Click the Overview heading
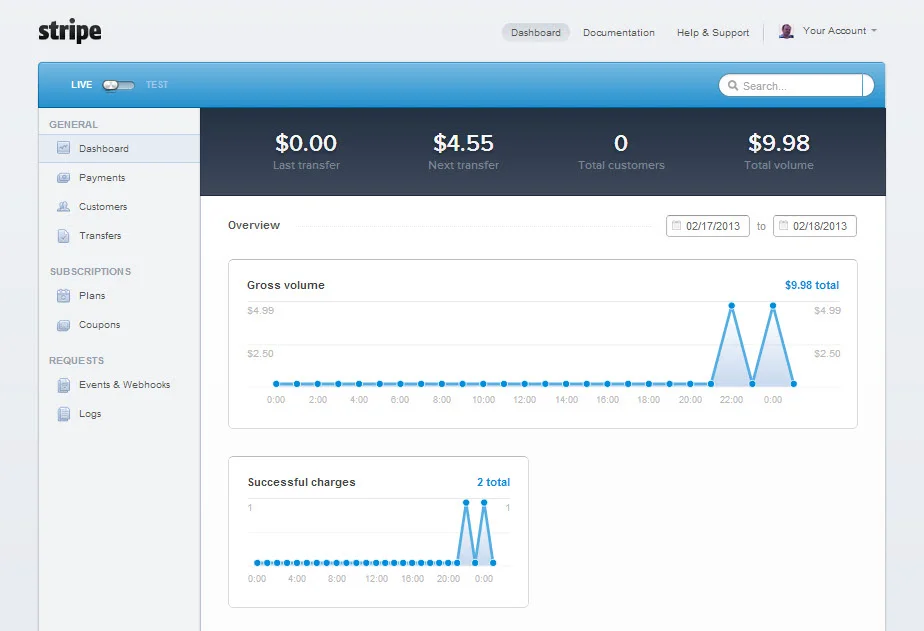This screenshot has width=924, height=631. pos(254,225)
